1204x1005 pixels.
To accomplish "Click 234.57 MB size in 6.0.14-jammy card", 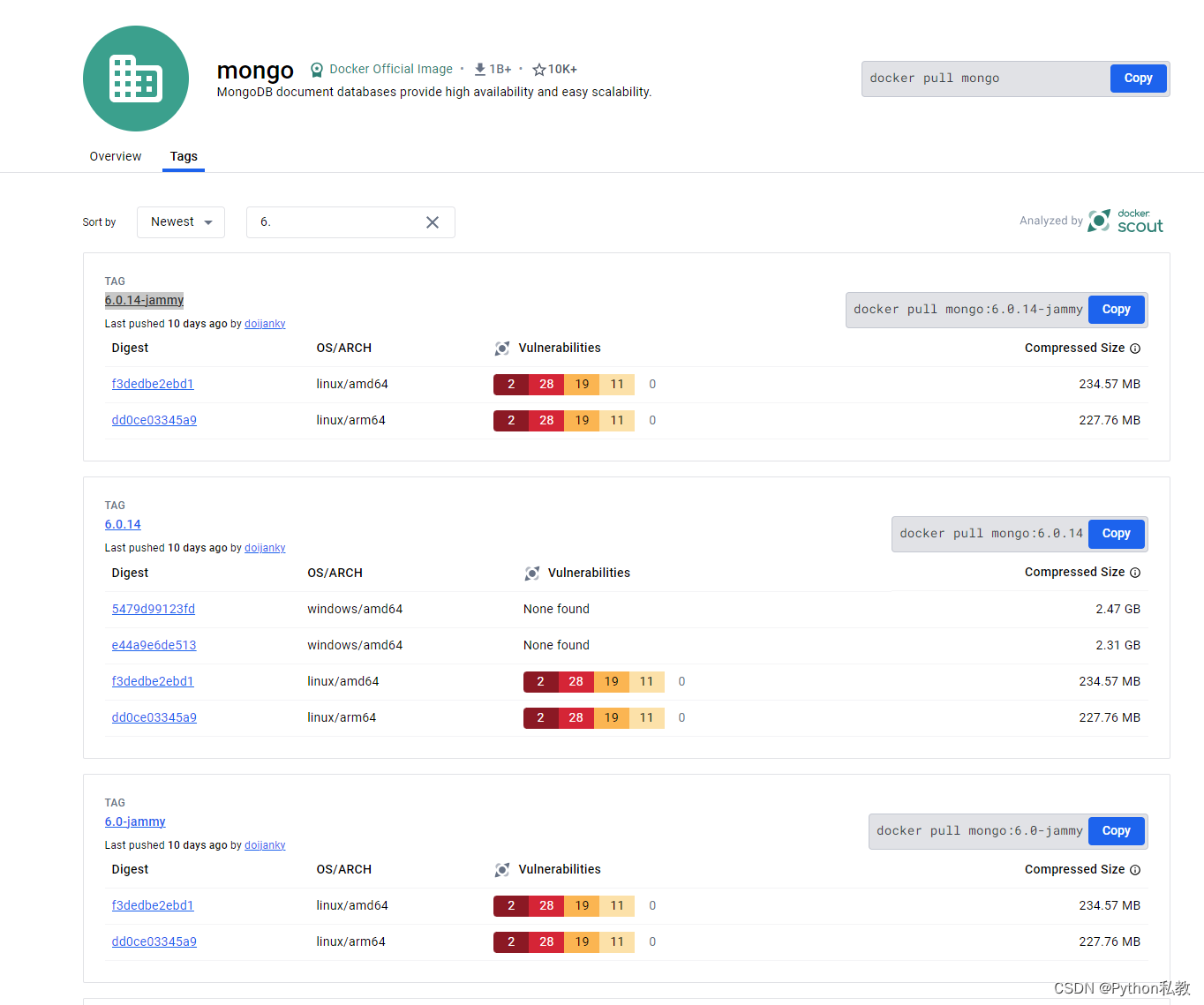I will pyautogui.click(x=1110, y=384).
